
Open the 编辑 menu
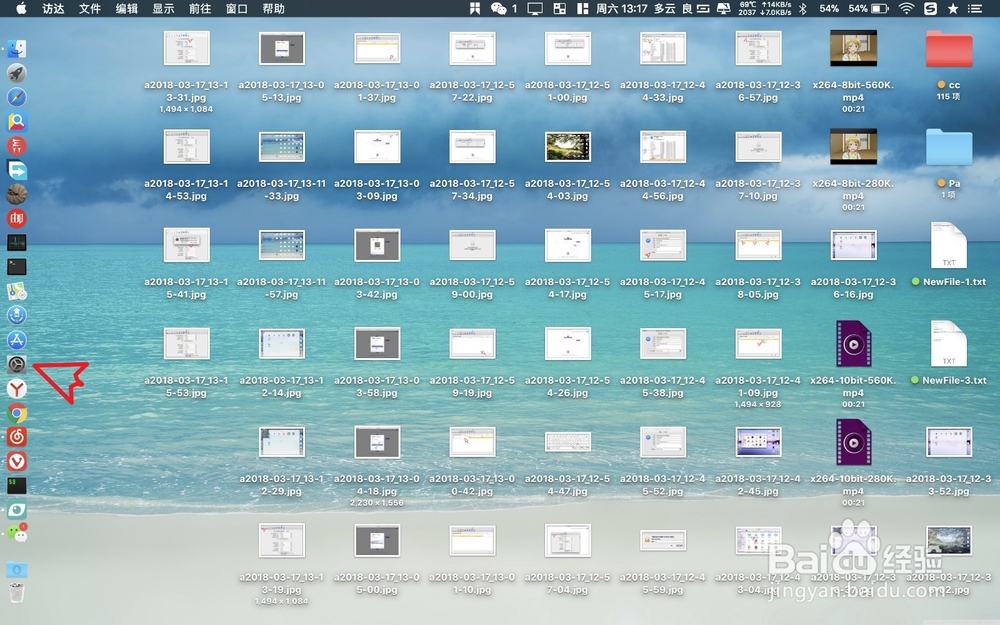tap(127, 8)
